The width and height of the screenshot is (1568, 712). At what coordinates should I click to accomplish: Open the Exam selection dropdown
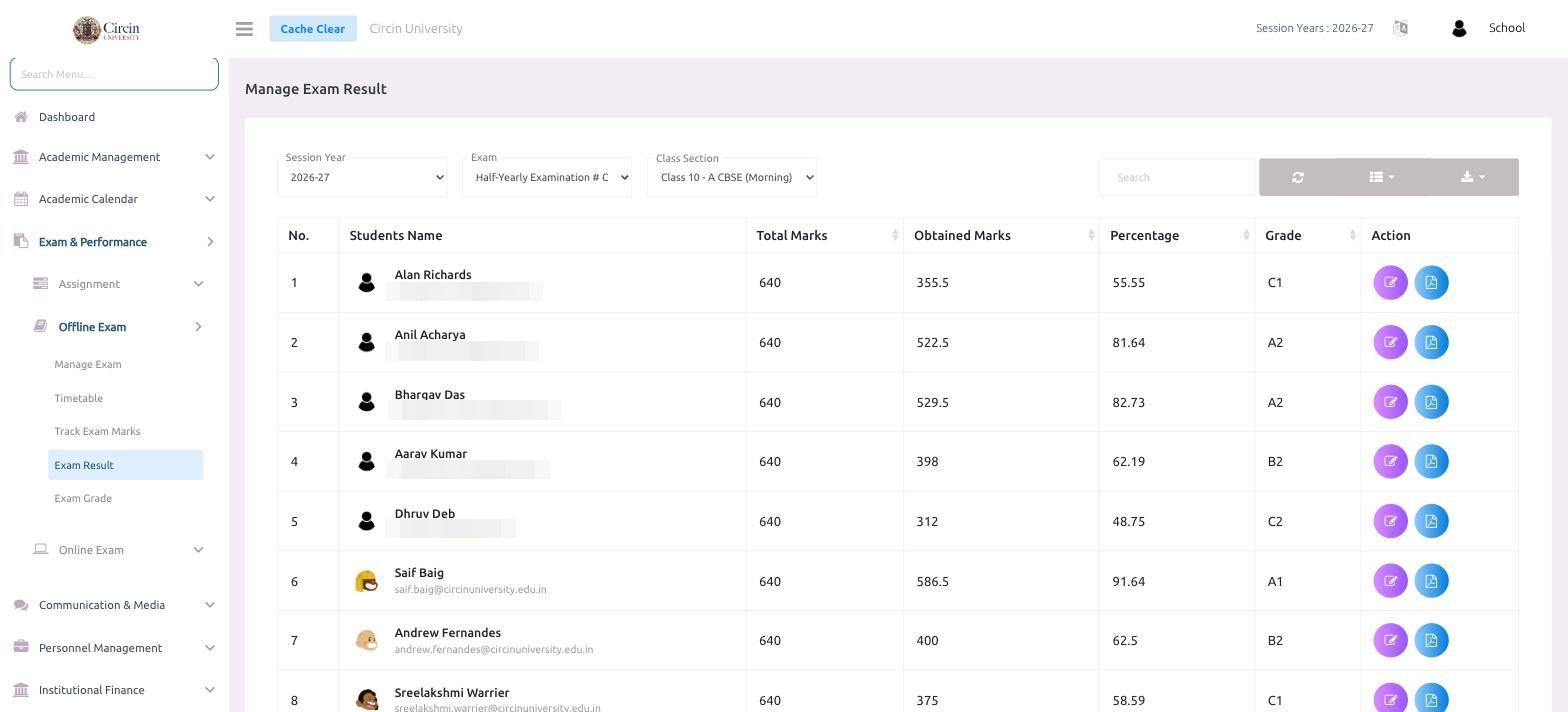[x=547, y=177]
